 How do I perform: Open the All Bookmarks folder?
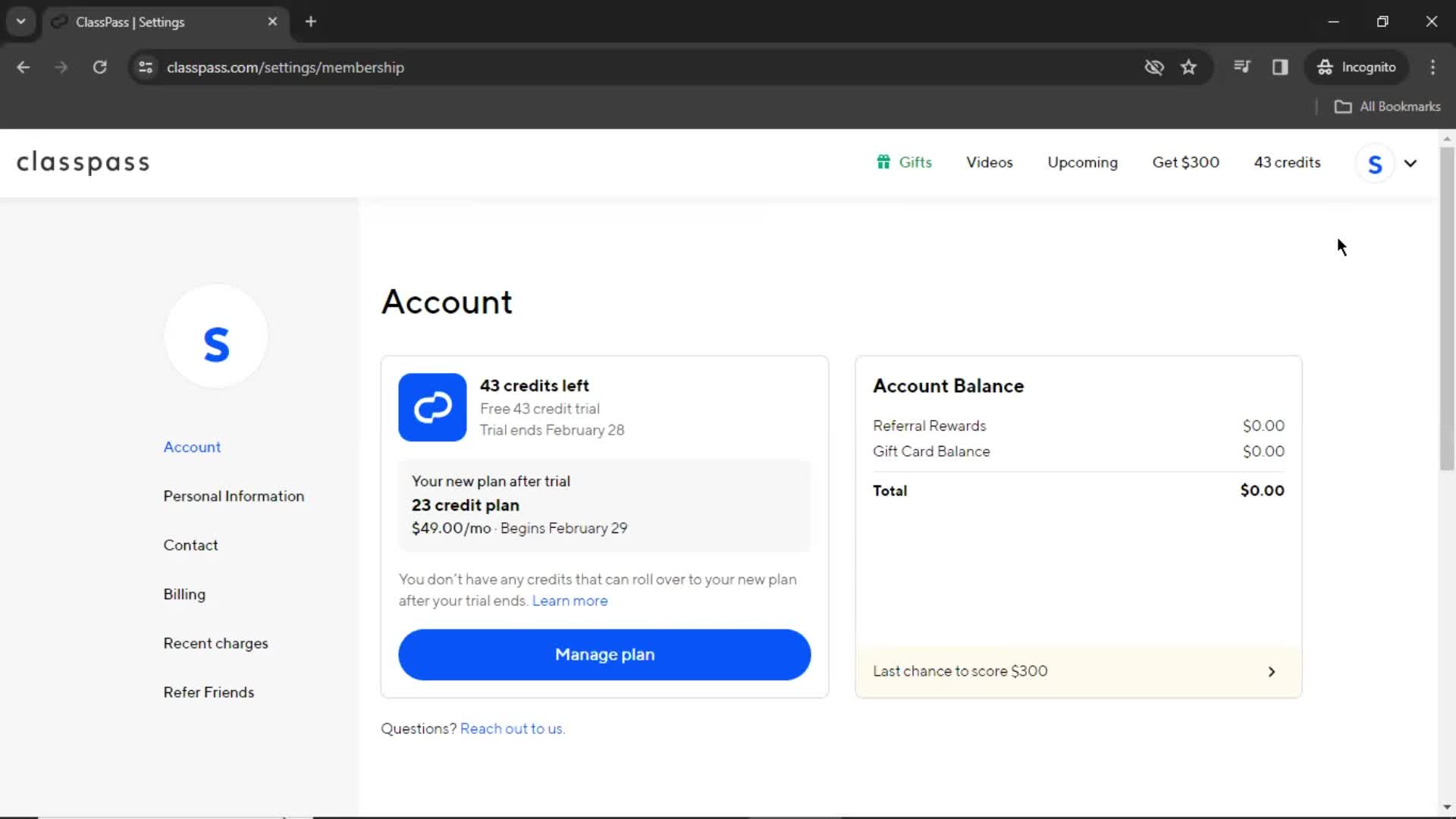[1387, 107]
